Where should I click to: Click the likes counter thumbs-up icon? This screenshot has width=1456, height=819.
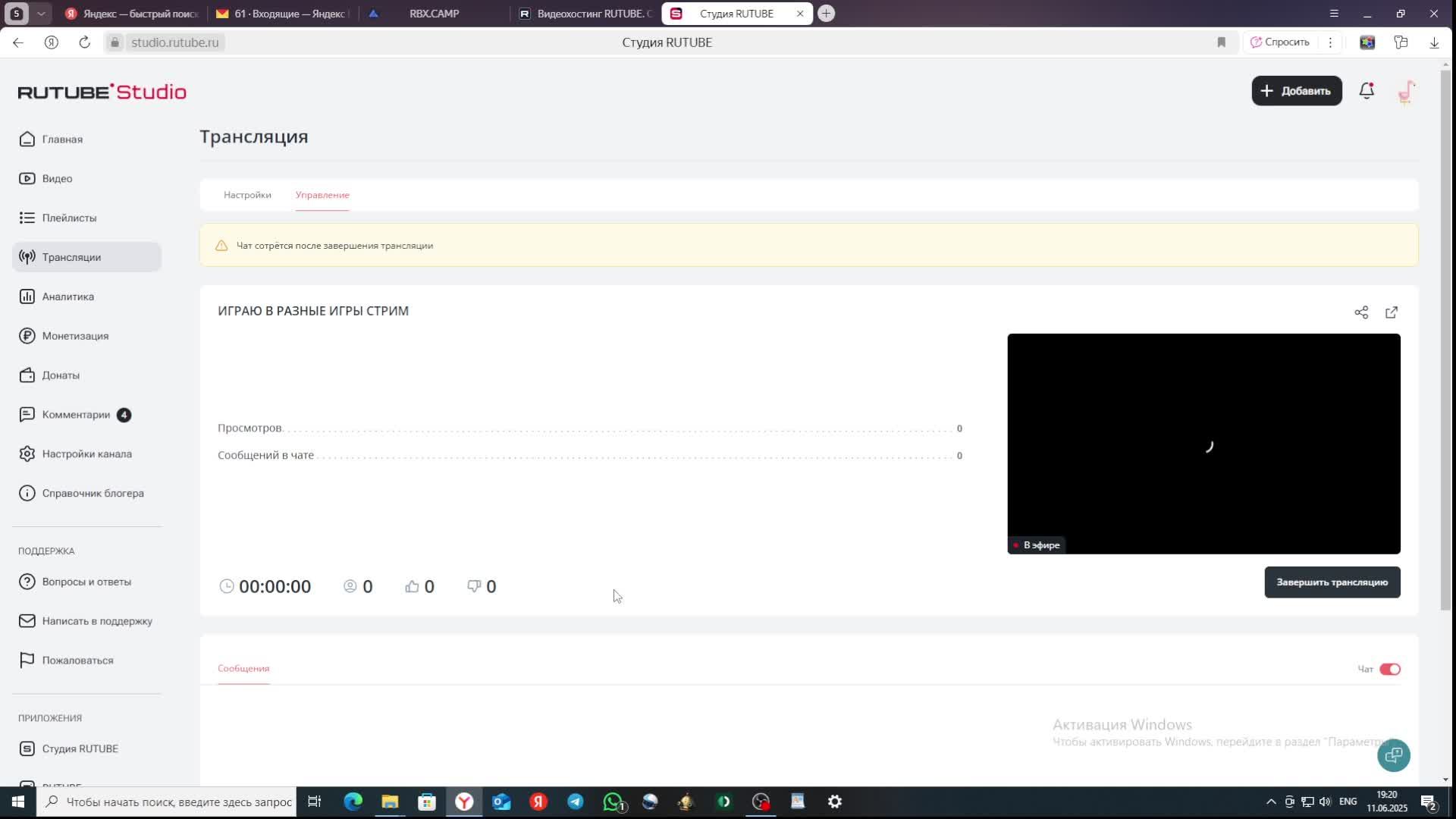point(412,586)
